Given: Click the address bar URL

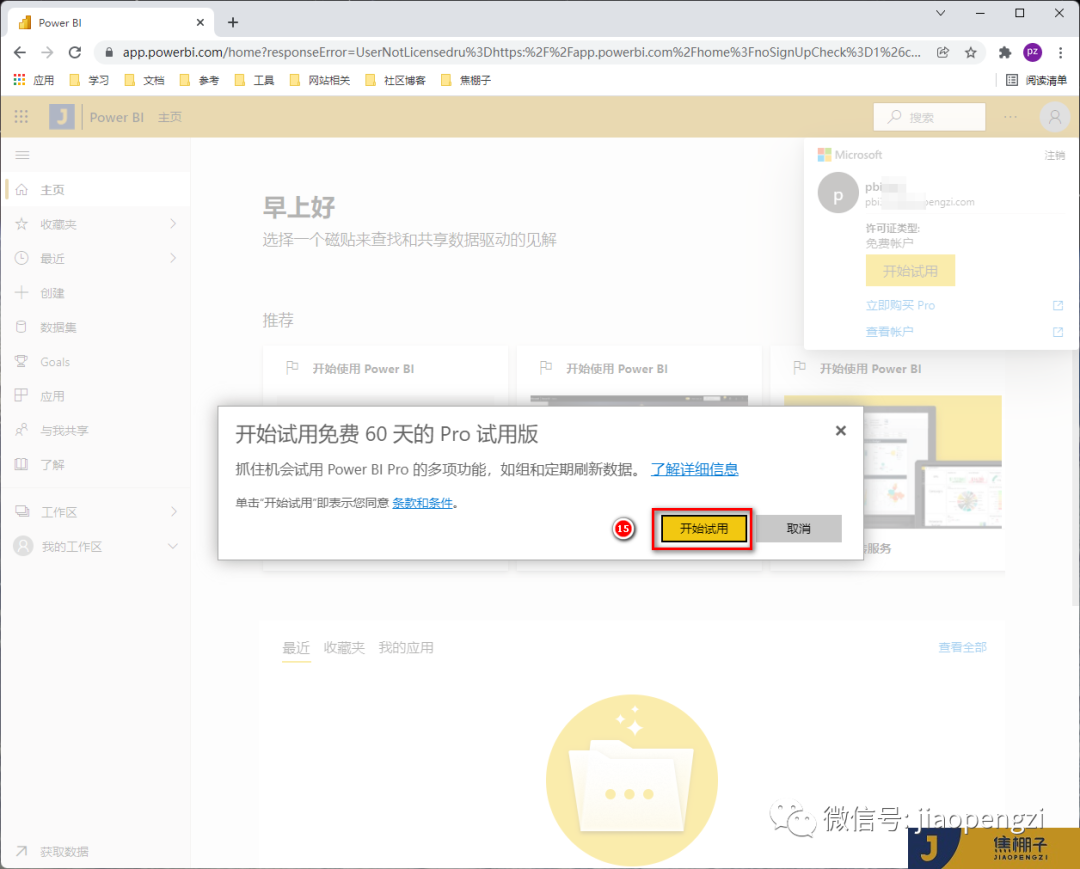Looking at the screenshot, I should coord(521,52).
